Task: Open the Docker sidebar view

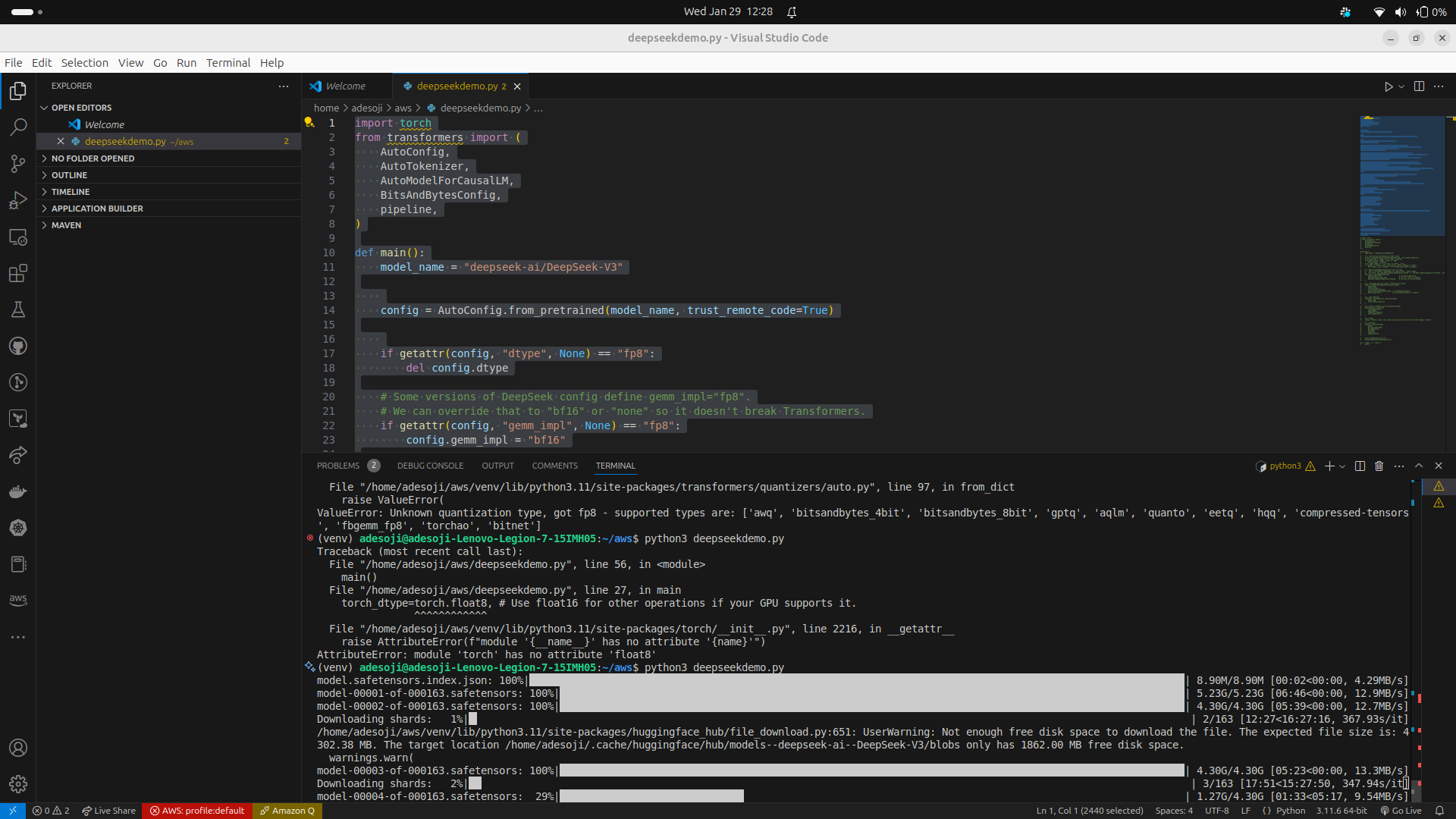Action: click(18, 491)
